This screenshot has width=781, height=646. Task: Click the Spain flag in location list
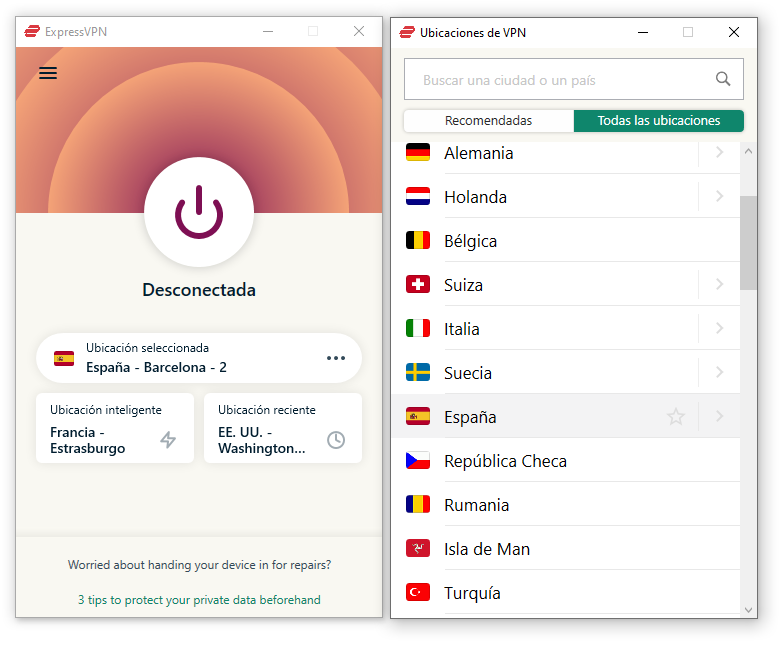coord(418,416)
